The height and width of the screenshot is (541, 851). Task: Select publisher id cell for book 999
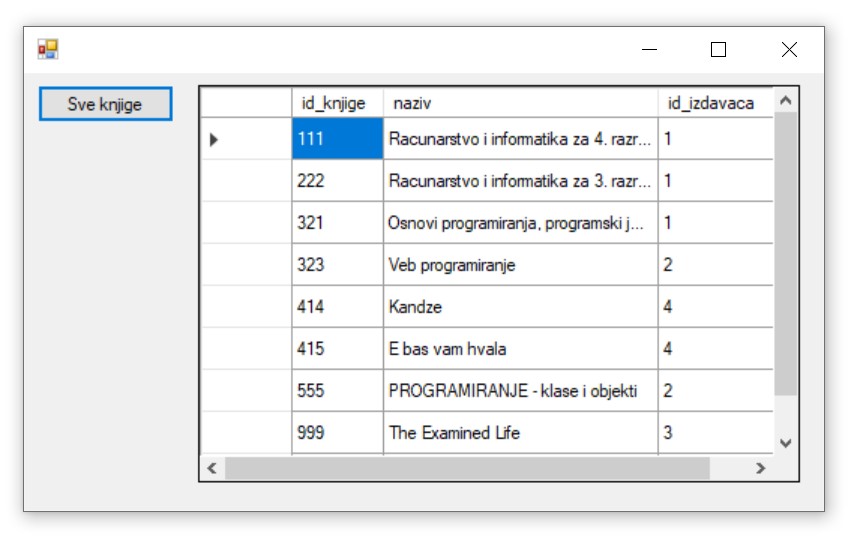(x=714, y=433)
